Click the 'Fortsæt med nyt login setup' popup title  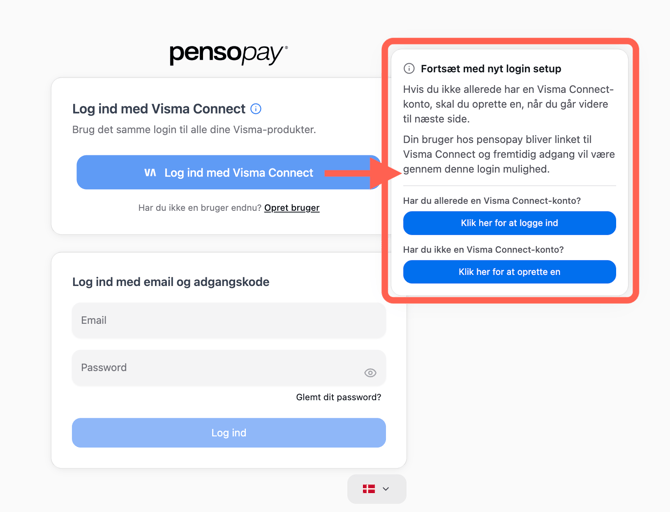[491, 69]
